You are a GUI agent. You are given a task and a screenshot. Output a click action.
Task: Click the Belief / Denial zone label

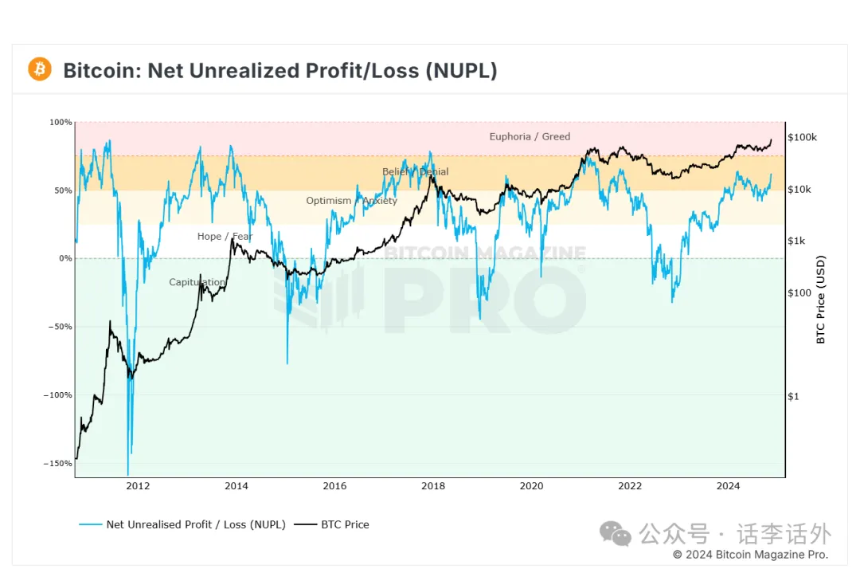415,172
